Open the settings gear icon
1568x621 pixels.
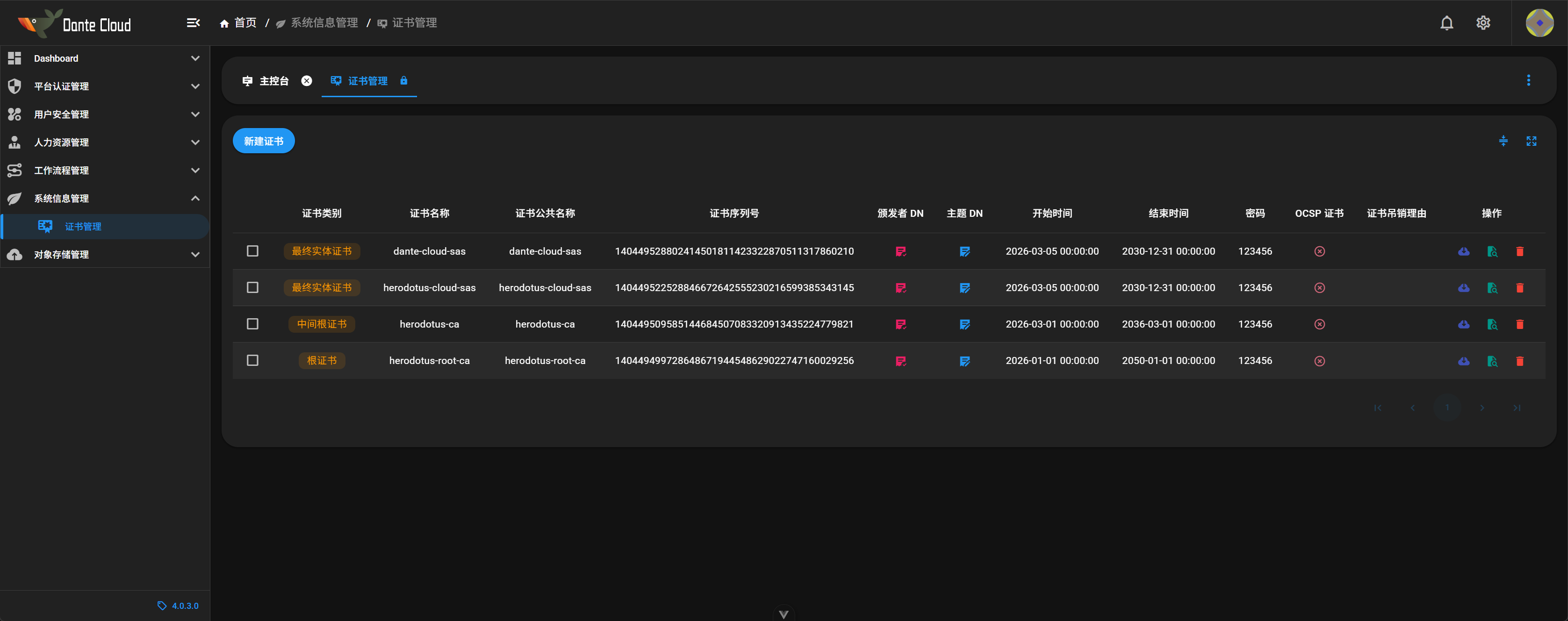(x=1483, y=23)
